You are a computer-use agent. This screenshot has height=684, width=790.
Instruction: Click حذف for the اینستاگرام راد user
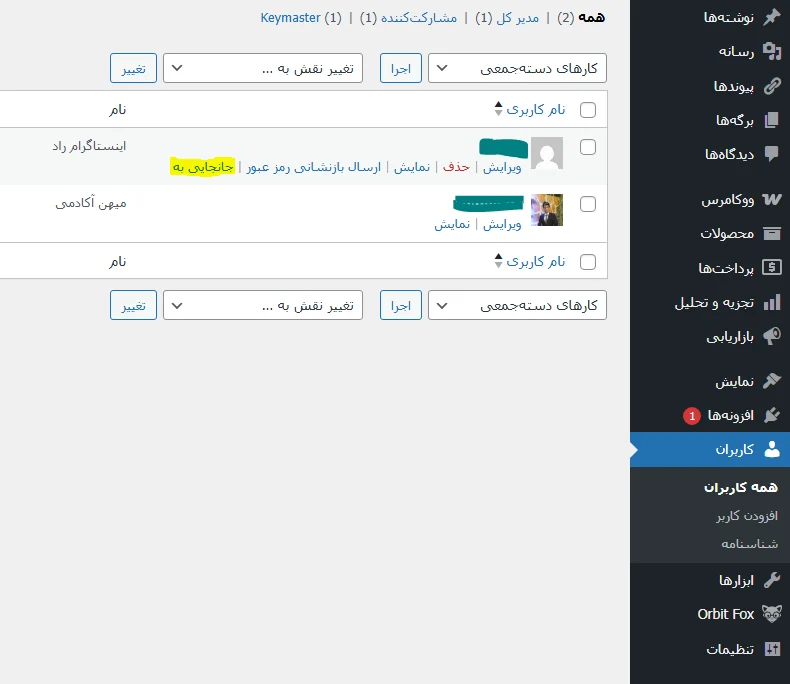coord(456,167)
